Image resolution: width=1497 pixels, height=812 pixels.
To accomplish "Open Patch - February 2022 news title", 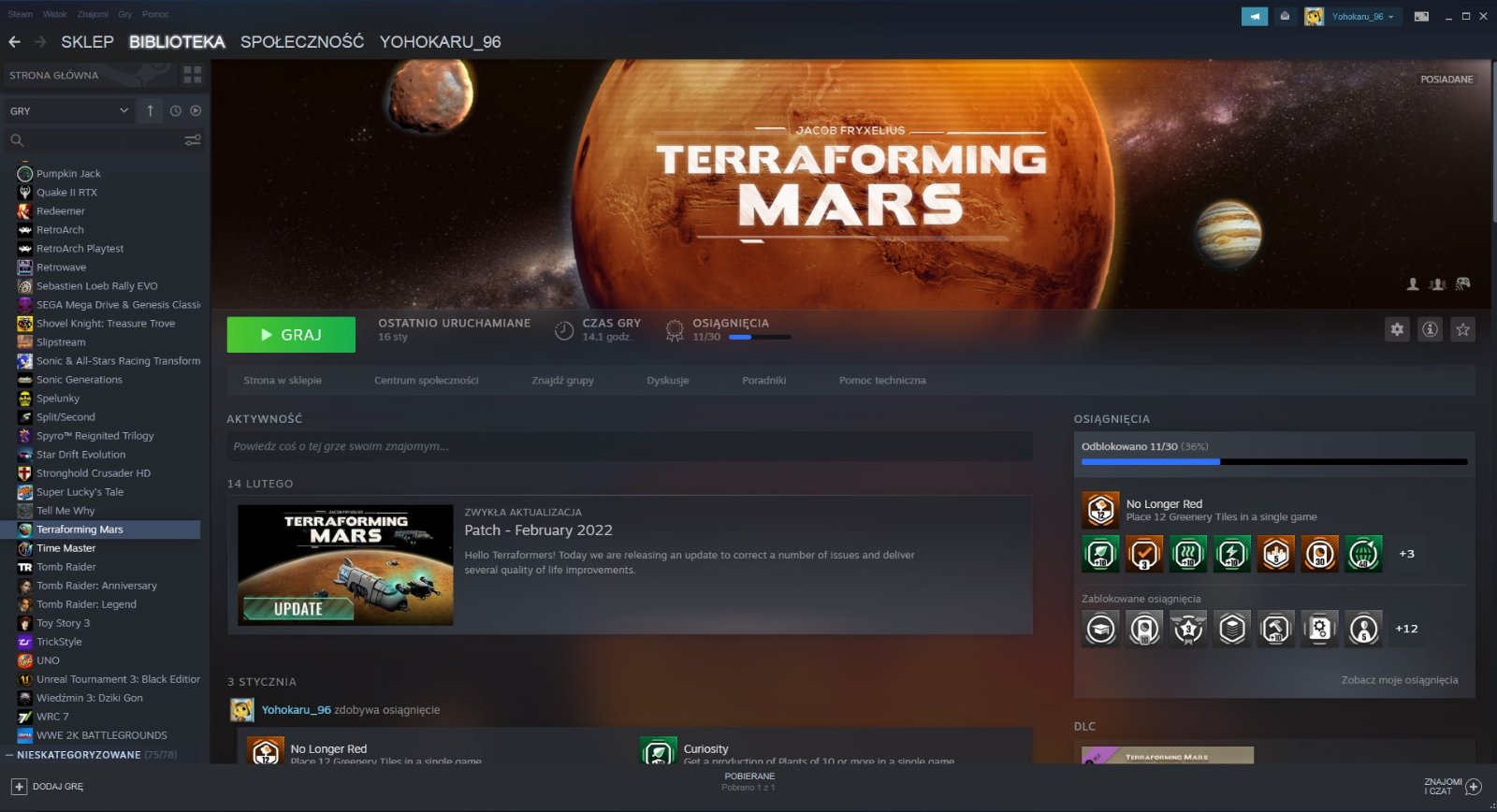I will 538,530.
